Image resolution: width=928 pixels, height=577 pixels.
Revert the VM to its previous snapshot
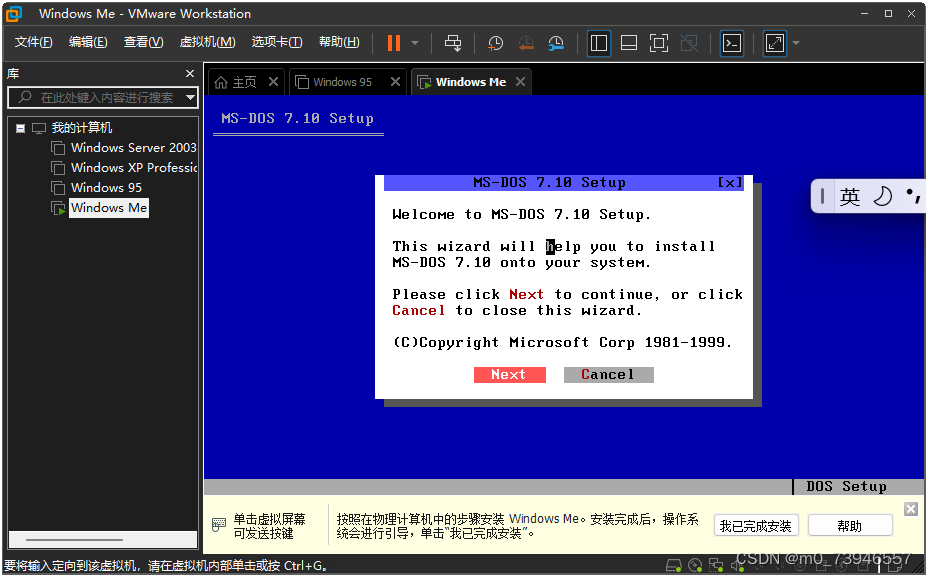[526, 43]
